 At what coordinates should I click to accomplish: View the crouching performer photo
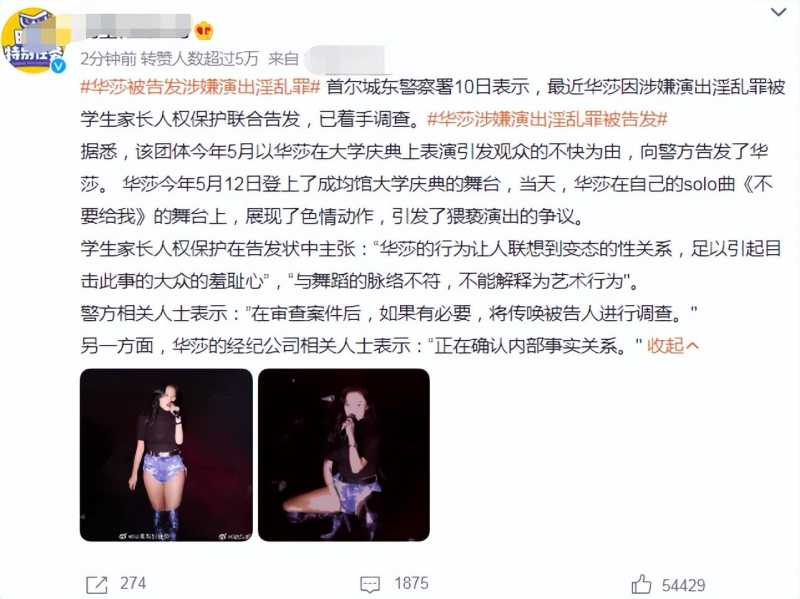344,455
